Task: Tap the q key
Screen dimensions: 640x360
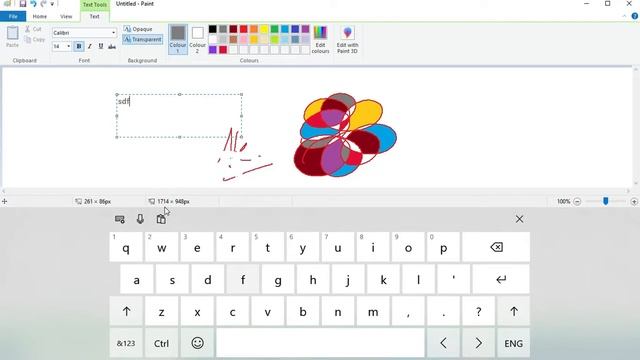Action: coord(126,247)
